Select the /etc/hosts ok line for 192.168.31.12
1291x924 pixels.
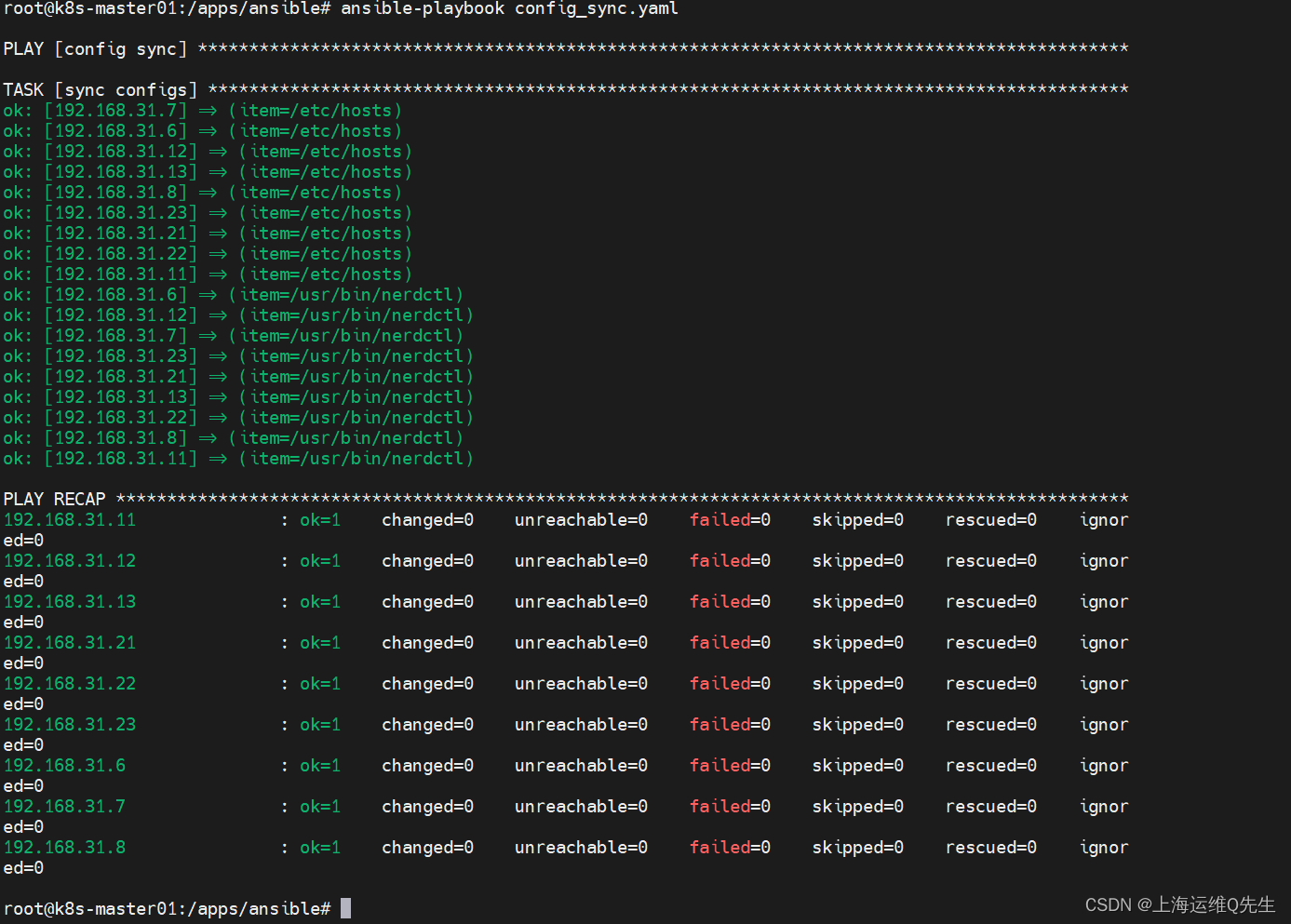[208, 152]
